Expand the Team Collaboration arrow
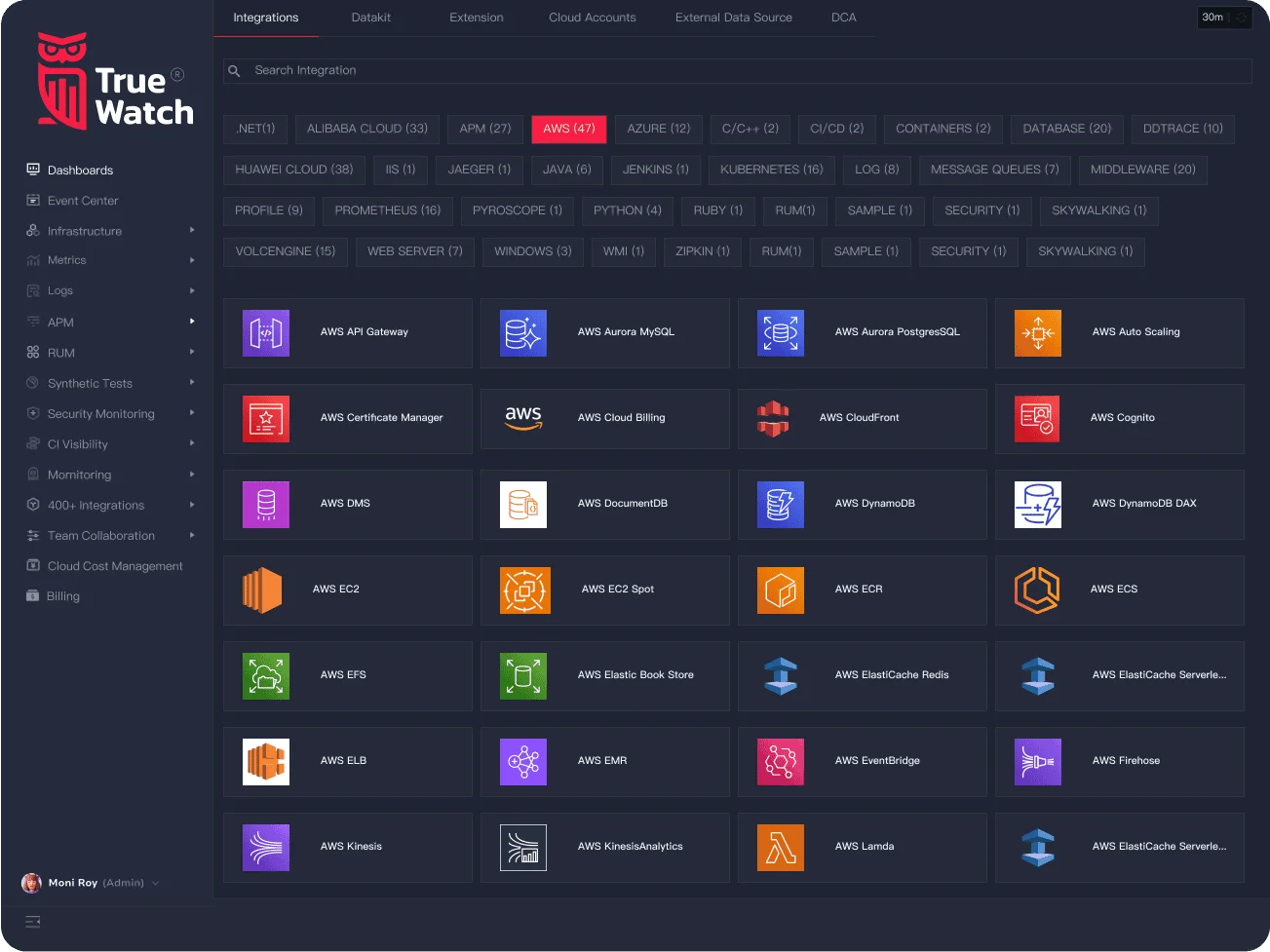 (192, 535)
